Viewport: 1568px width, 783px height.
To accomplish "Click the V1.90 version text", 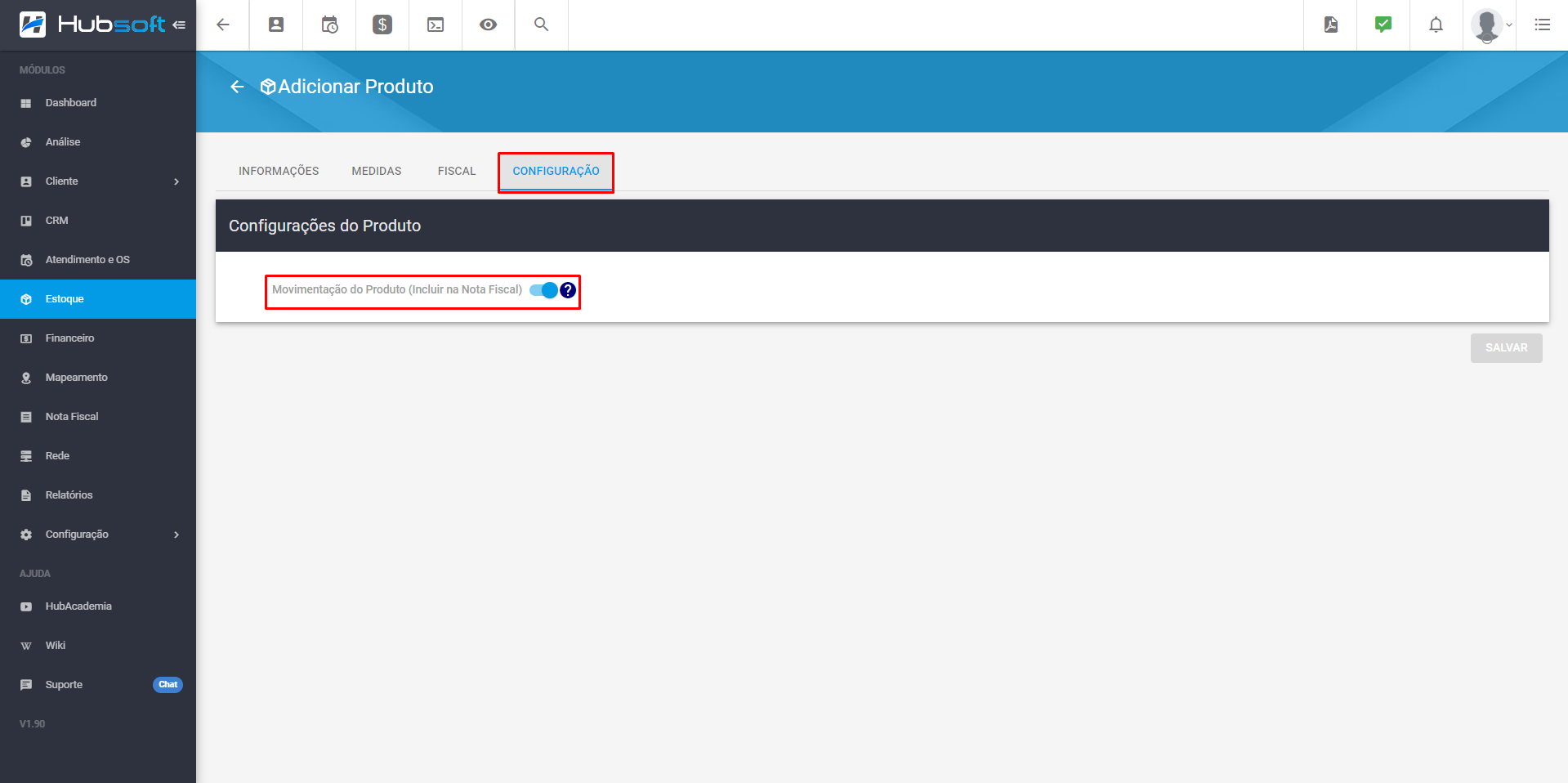I will click(x=33, y=724).
